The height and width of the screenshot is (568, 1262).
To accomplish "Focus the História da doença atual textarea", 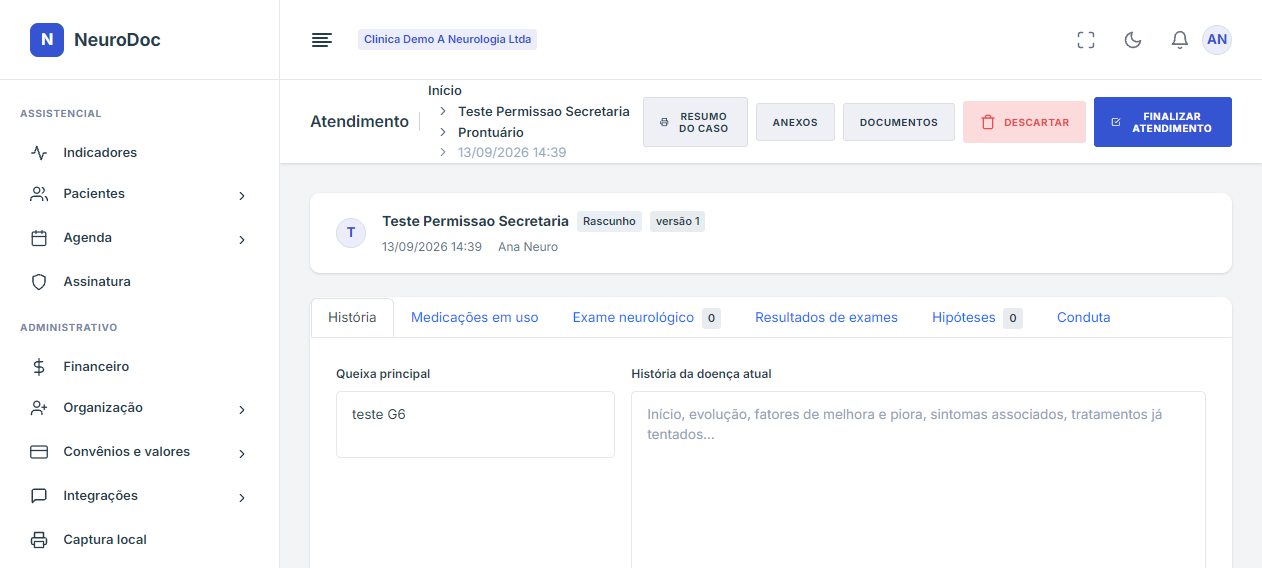I will 918,479.
